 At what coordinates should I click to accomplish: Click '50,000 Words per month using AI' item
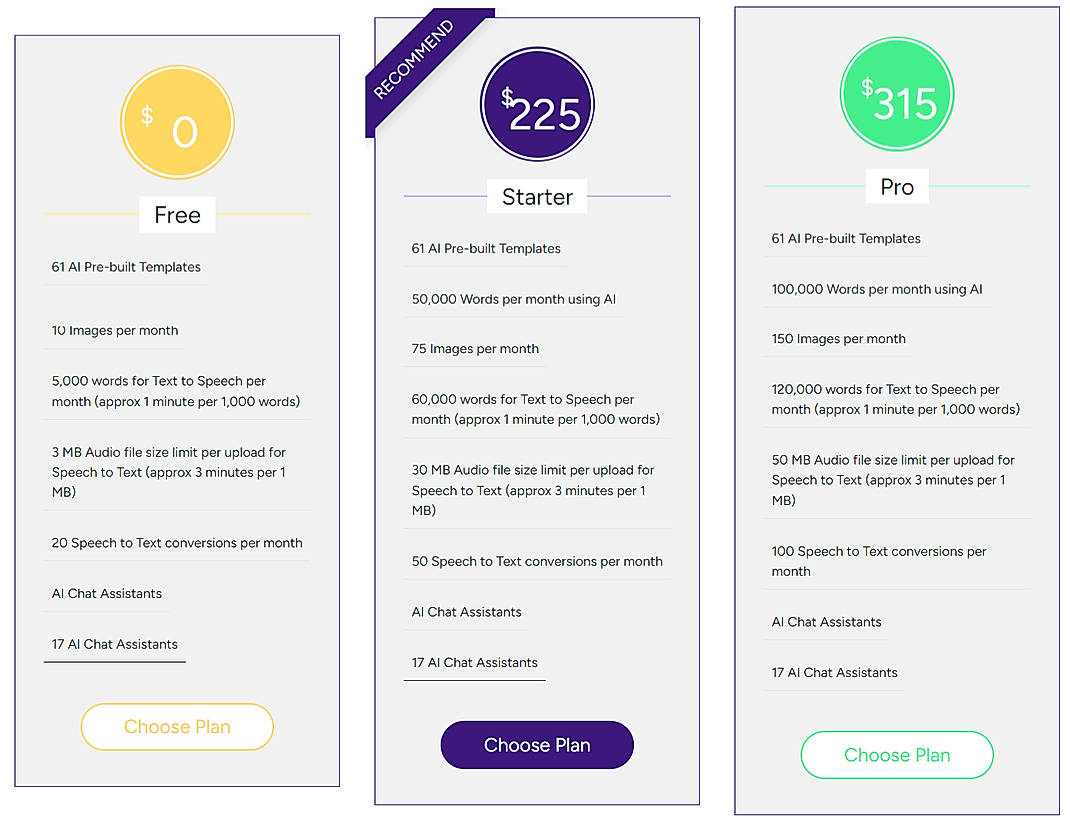(x=513, y=299)
